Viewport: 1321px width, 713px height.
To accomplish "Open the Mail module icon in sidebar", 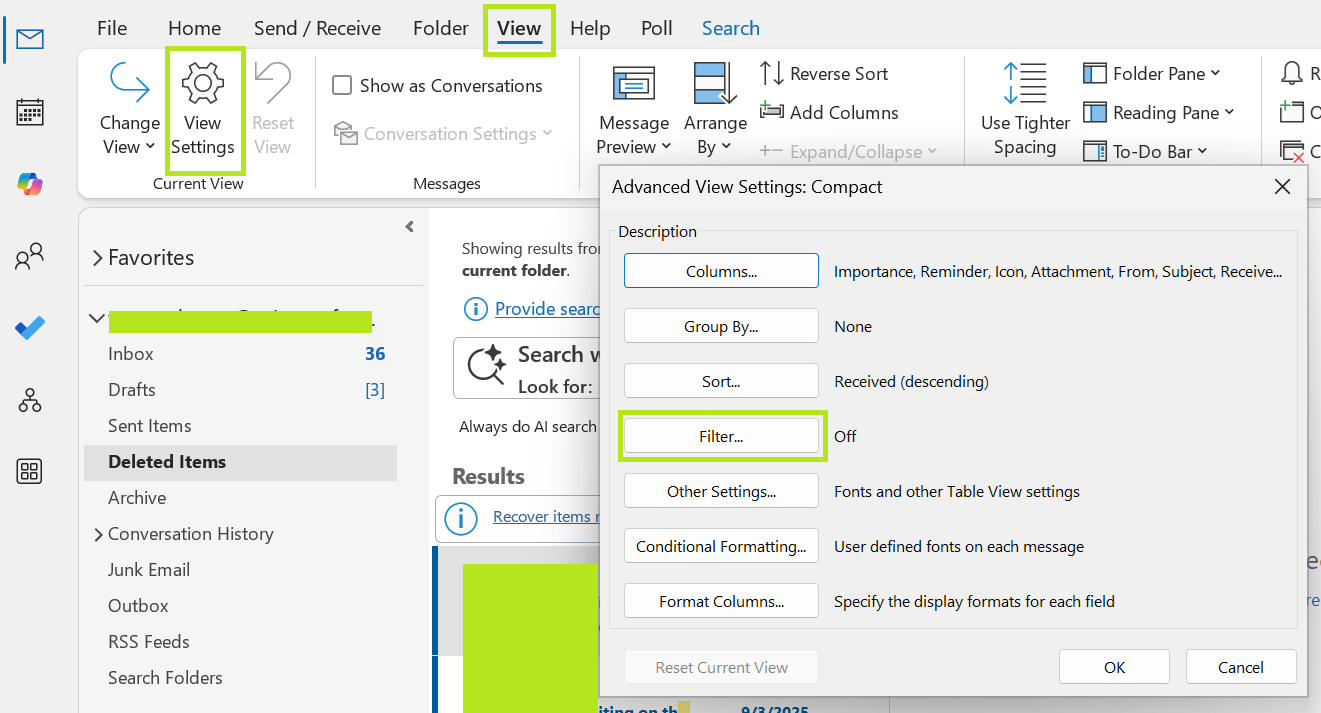I will pos(30,40).
